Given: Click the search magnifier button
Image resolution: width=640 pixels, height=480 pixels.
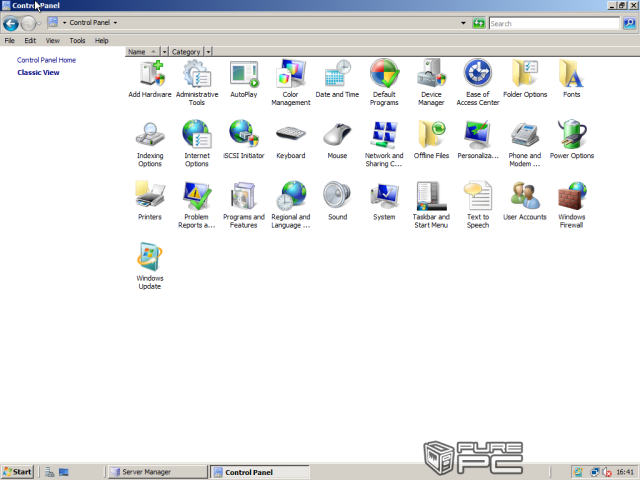Looking at the screenshot, I should (x=629, y=23).
